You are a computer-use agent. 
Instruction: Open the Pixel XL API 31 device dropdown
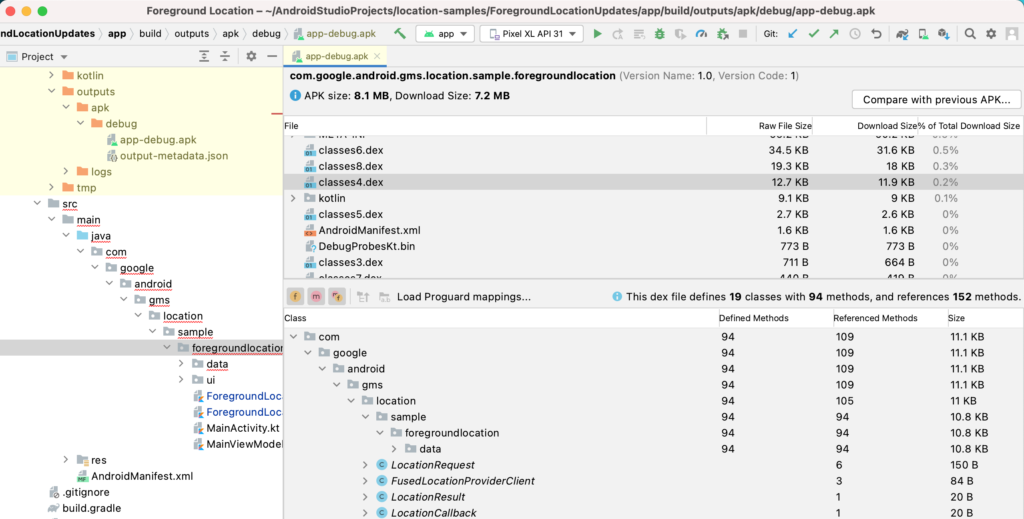coord(532,33)
